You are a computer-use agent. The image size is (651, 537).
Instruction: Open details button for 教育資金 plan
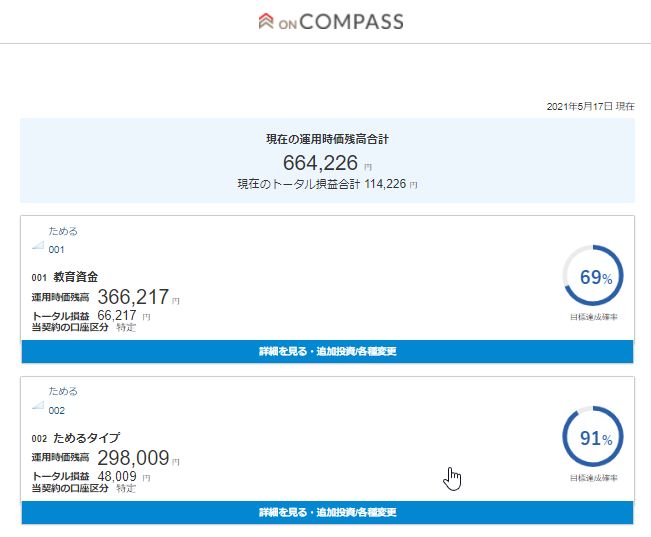(x=327, y=351)
